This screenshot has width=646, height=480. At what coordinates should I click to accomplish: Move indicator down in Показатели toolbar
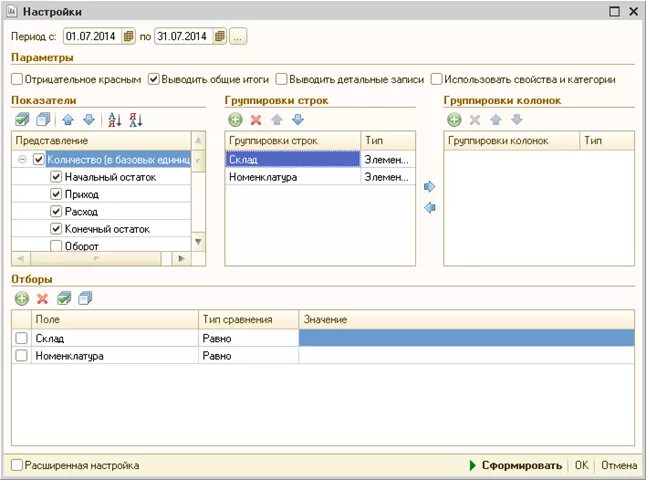(x=89, y=120)
